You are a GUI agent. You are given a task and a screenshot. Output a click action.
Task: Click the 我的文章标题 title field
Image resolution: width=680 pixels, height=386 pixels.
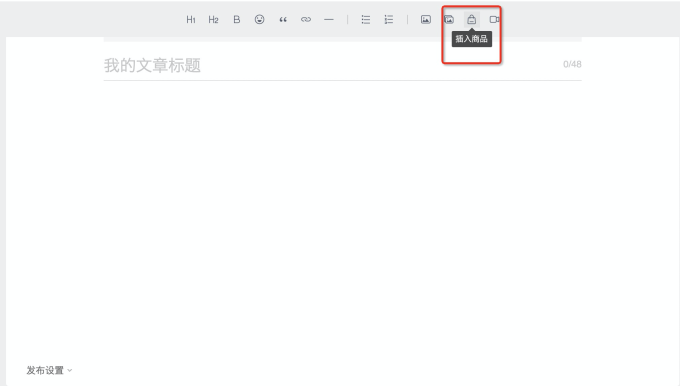[x=343, y=65]
